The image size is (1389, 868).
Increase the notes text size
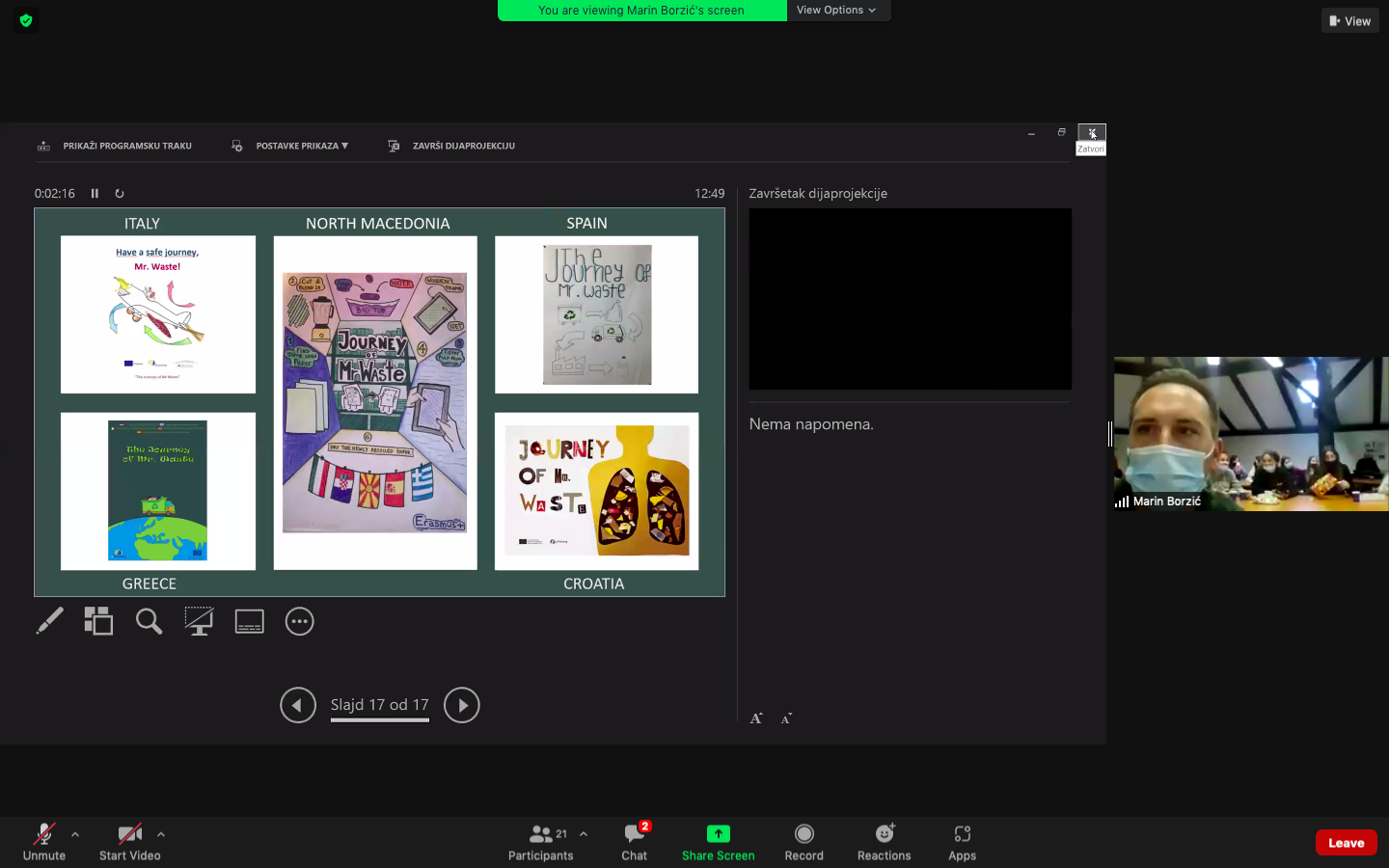(756, 719)
